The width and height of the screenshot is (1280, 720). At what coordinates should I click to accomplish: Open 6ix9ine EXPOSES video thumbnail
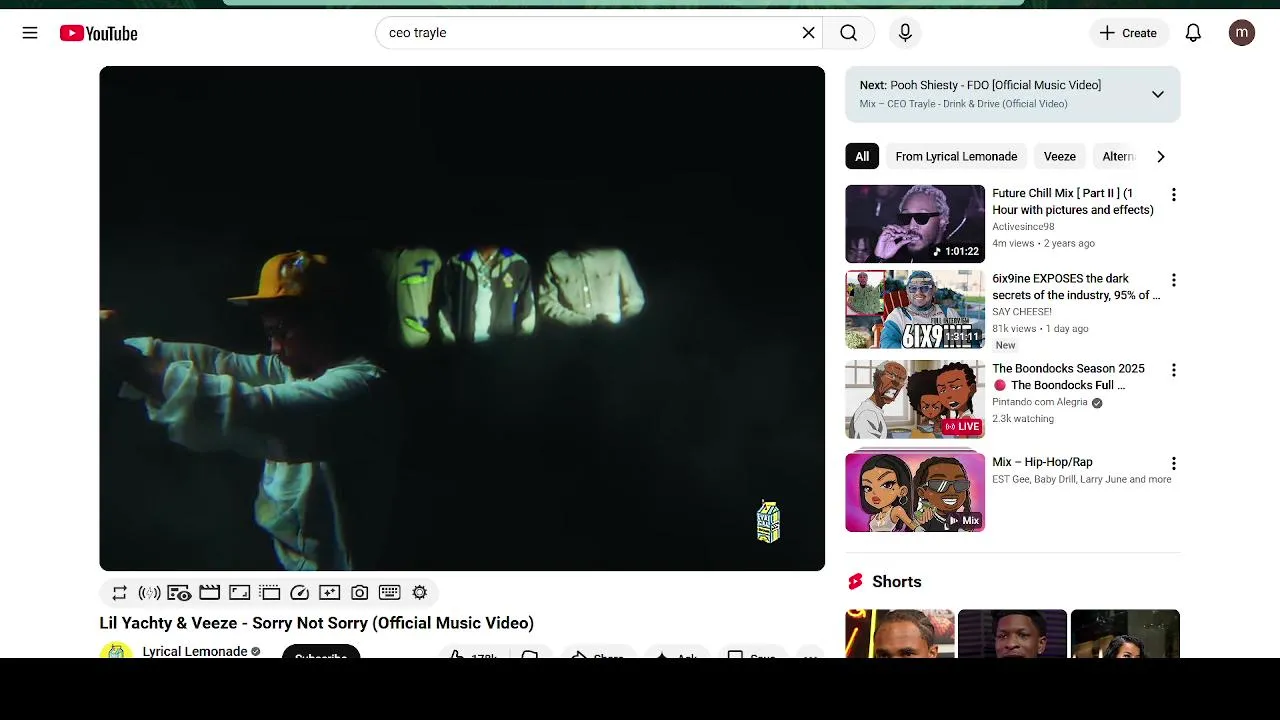pyautogui.click(x=915, y=309)
